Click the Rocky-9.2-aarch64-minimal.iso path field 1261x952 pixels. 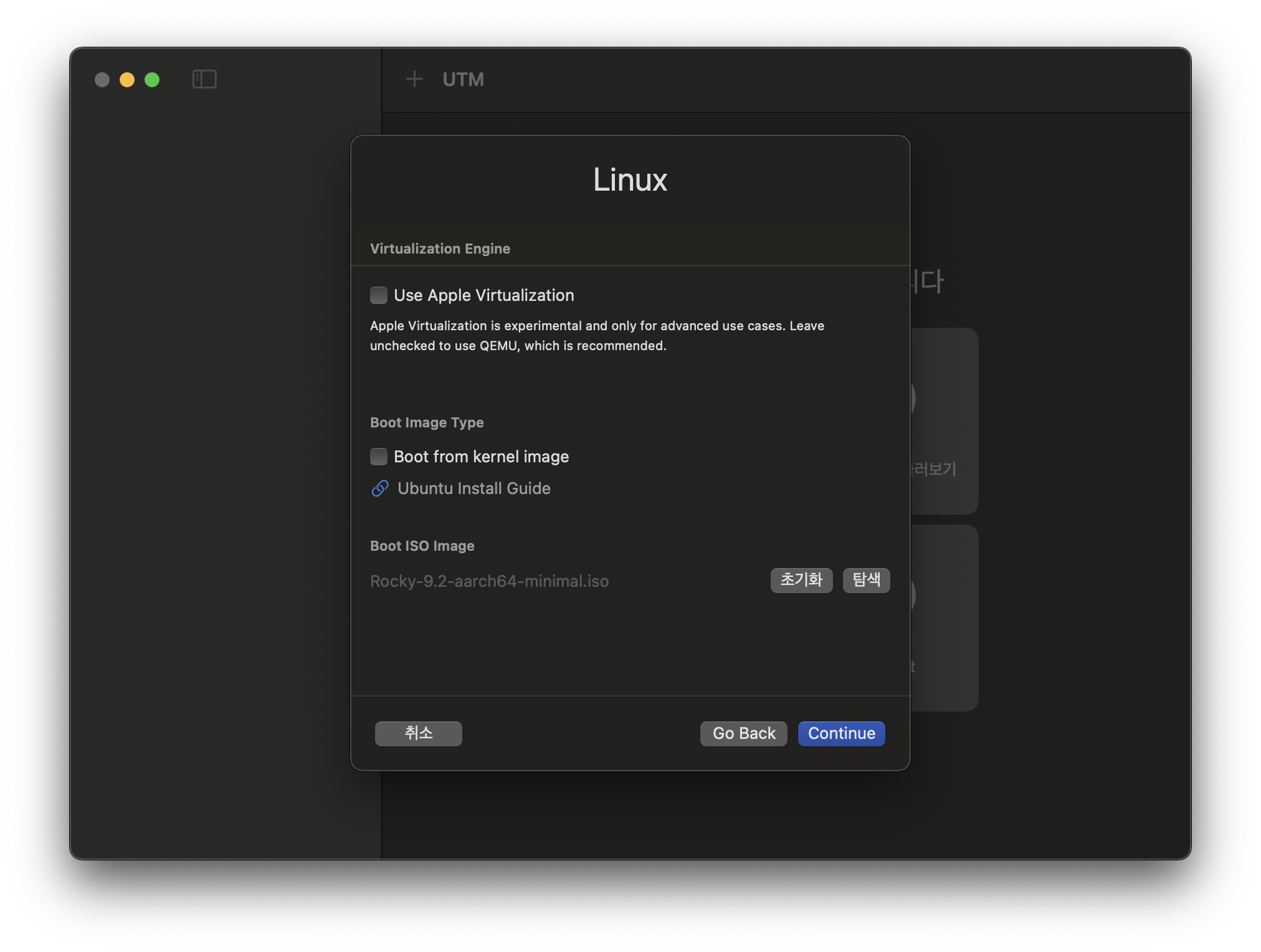489,581
